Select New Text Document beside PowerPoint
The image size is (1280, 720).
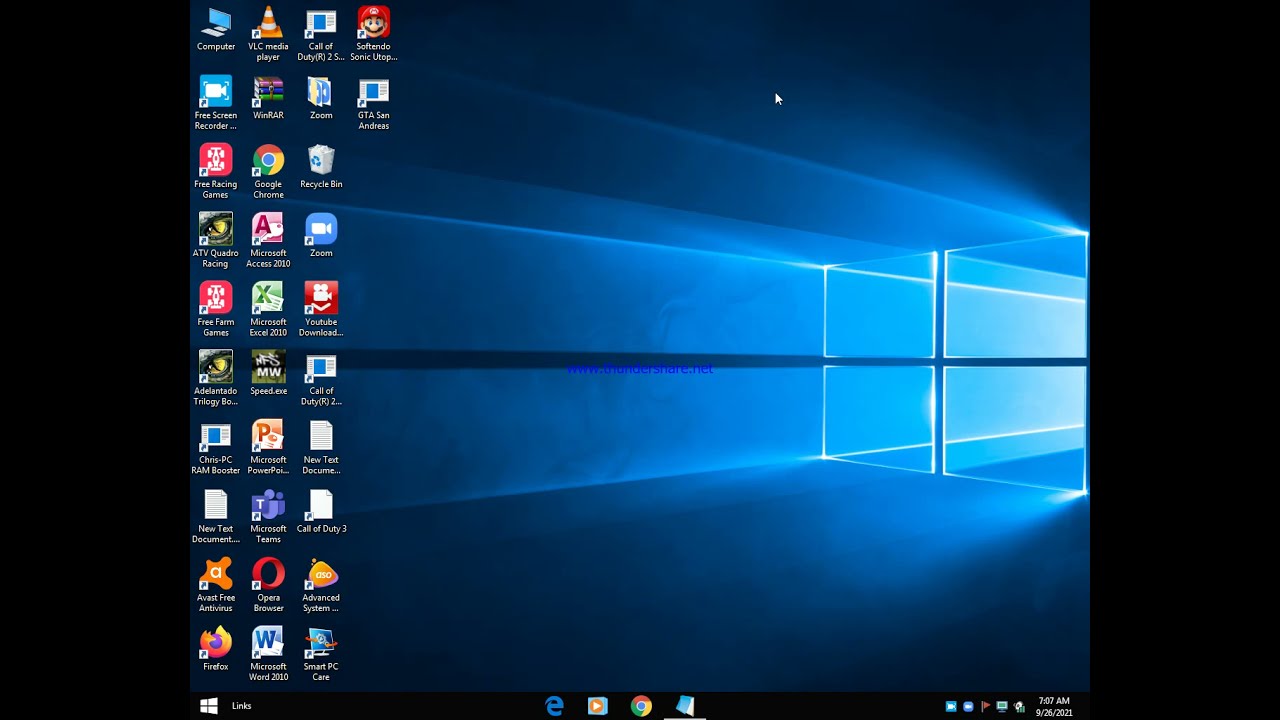321,448
